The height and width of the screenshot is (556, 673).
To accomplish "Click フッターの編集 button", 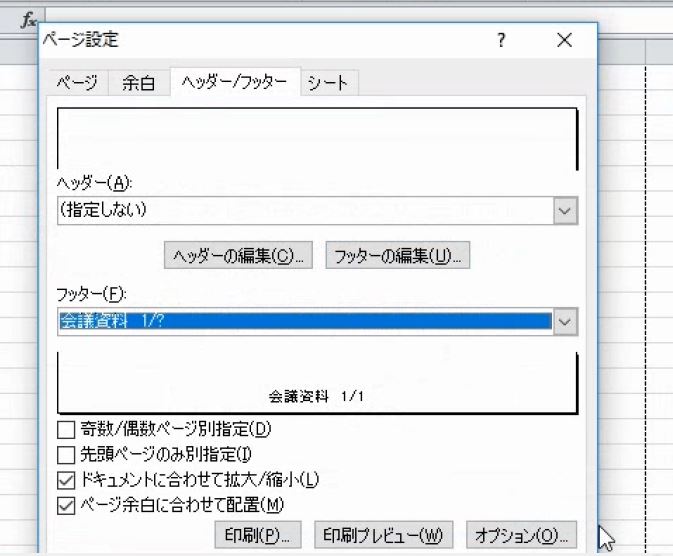I will [397, 255].
